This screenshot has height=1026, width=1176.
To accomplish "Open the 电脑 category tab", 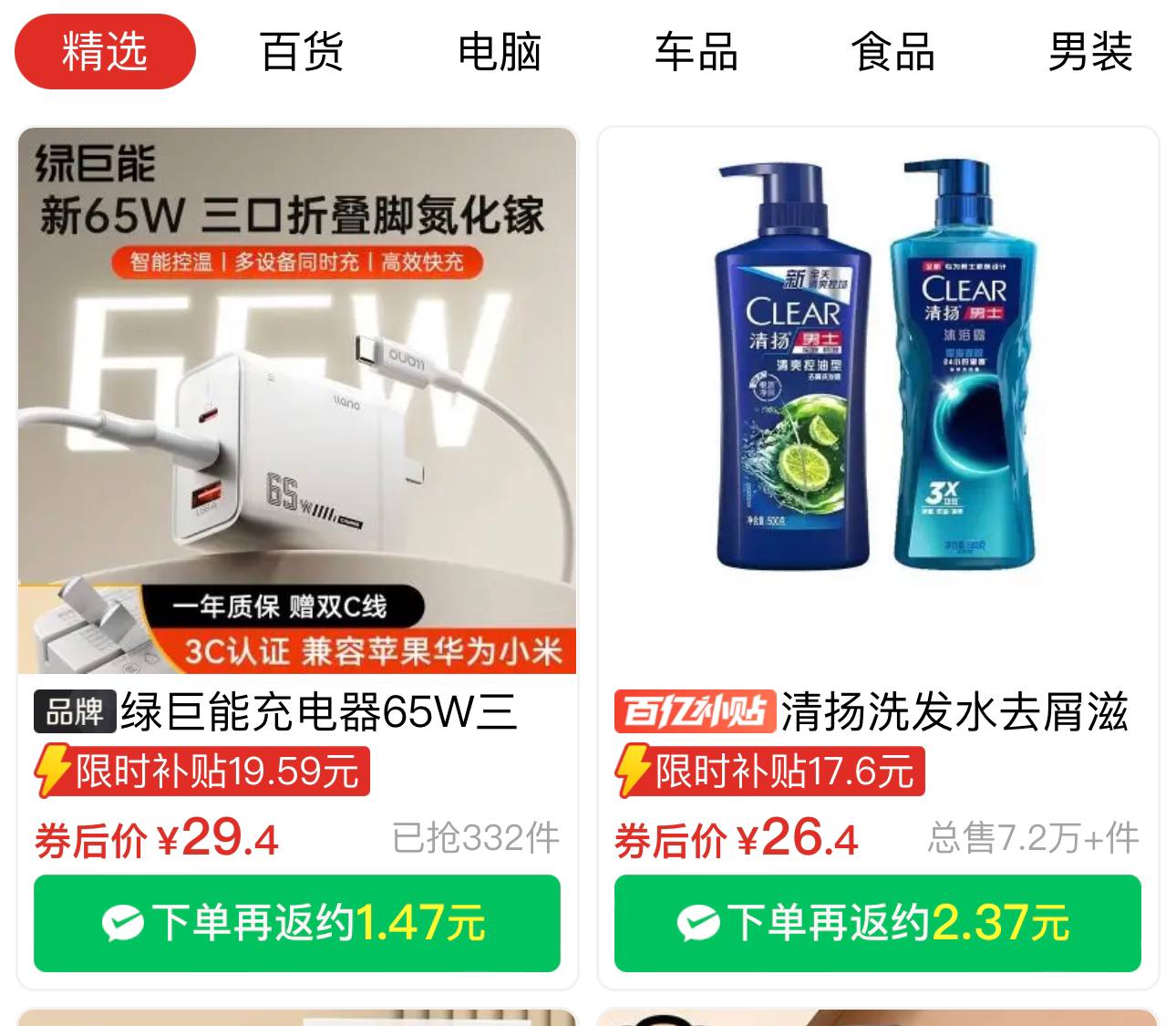I will pos(500,52).
